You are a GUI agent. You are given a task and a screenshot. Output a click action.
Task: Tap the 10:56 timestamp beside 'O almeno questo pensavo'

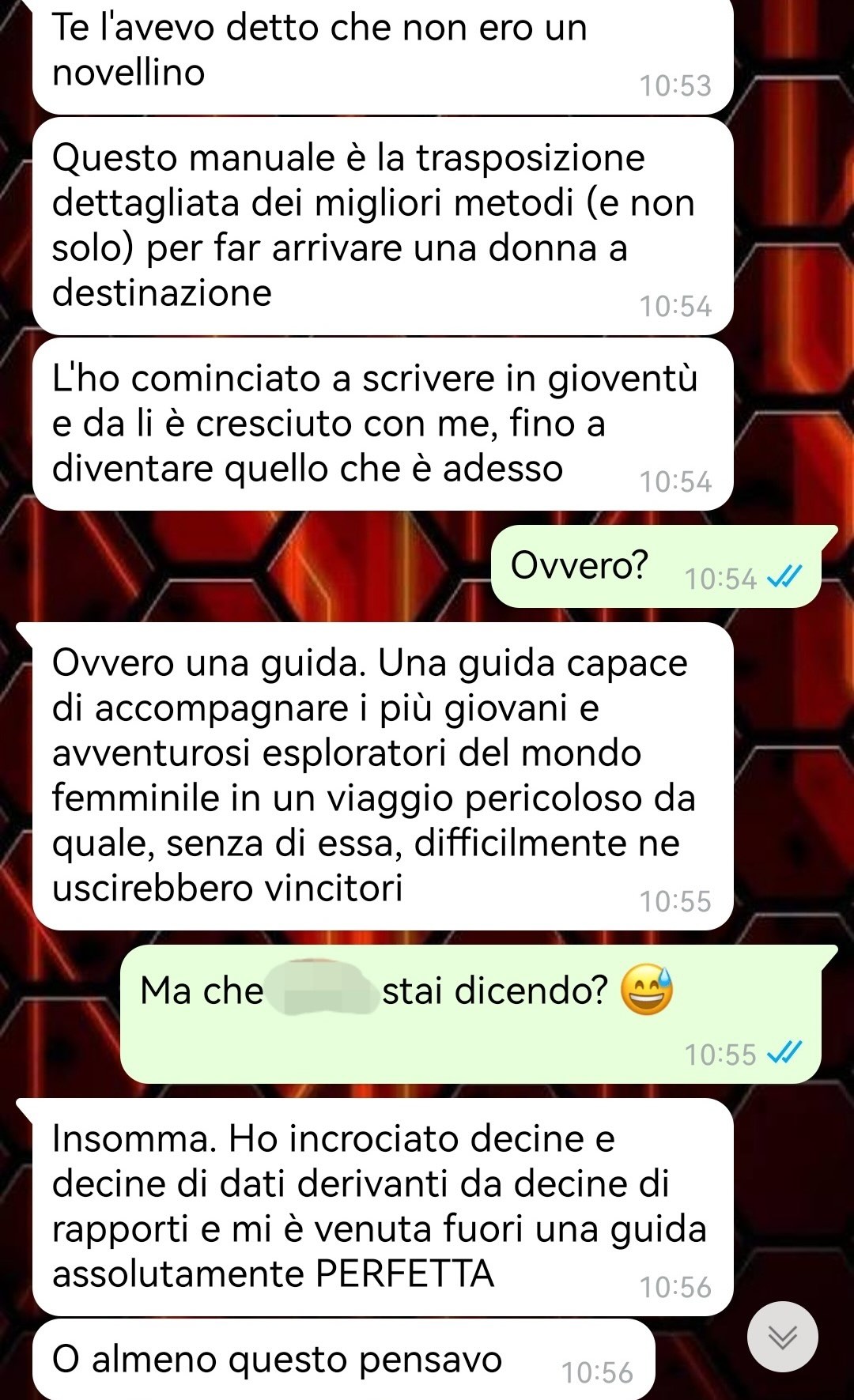597,1372
